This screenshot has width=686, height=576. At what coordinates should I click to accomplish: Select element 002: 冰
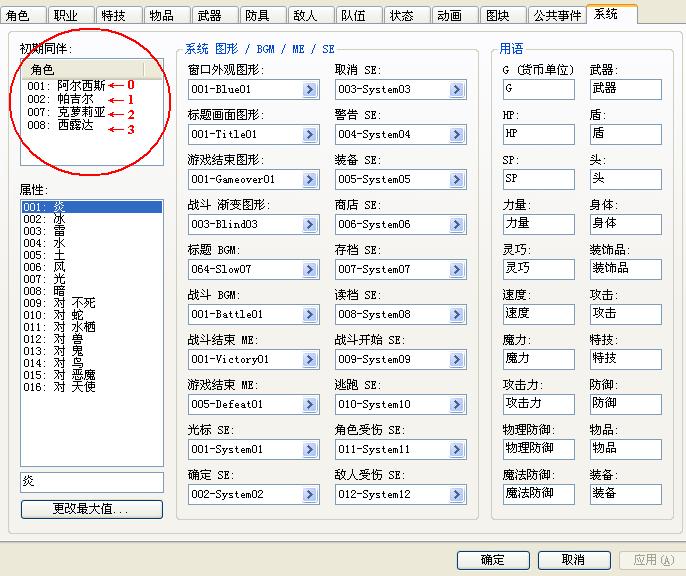coord(92,219)
